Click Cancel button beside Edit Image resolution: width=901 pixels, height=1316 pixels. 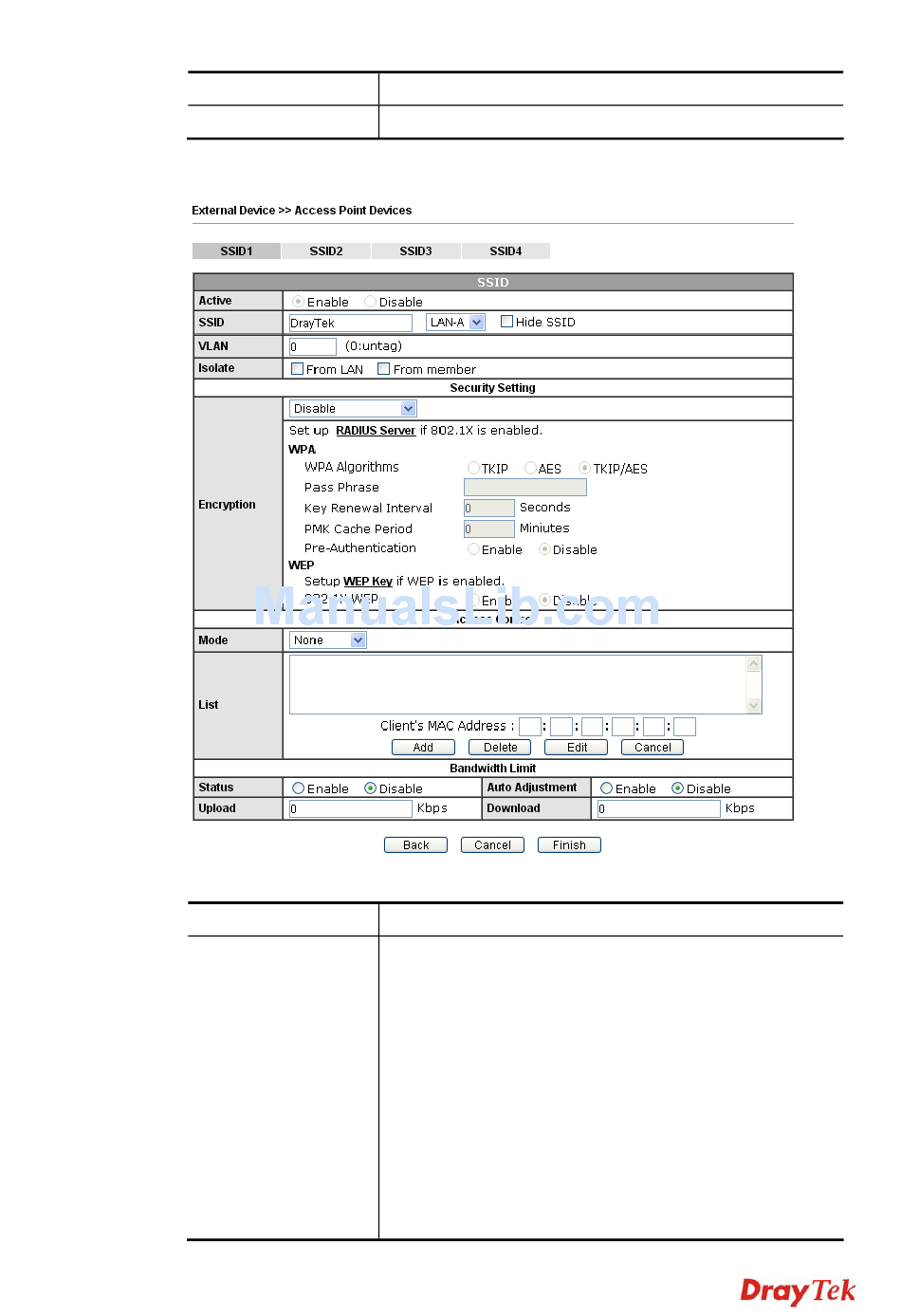pyautogui.click(x=653, y=748)
